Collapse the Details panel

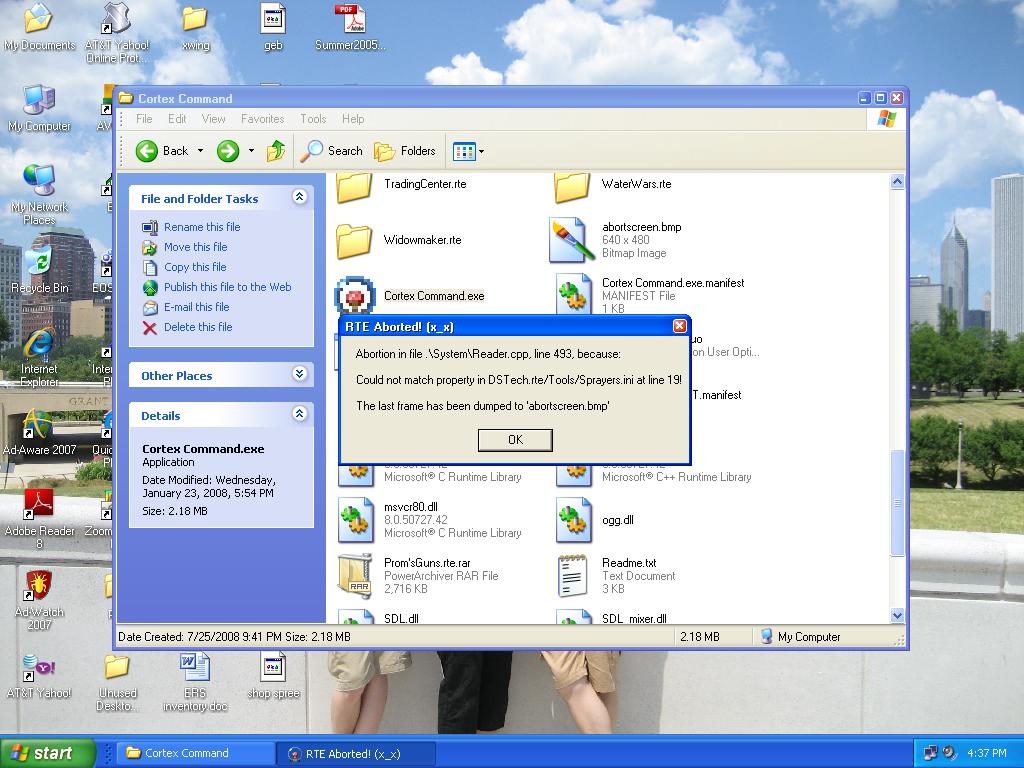pos(299,415)
